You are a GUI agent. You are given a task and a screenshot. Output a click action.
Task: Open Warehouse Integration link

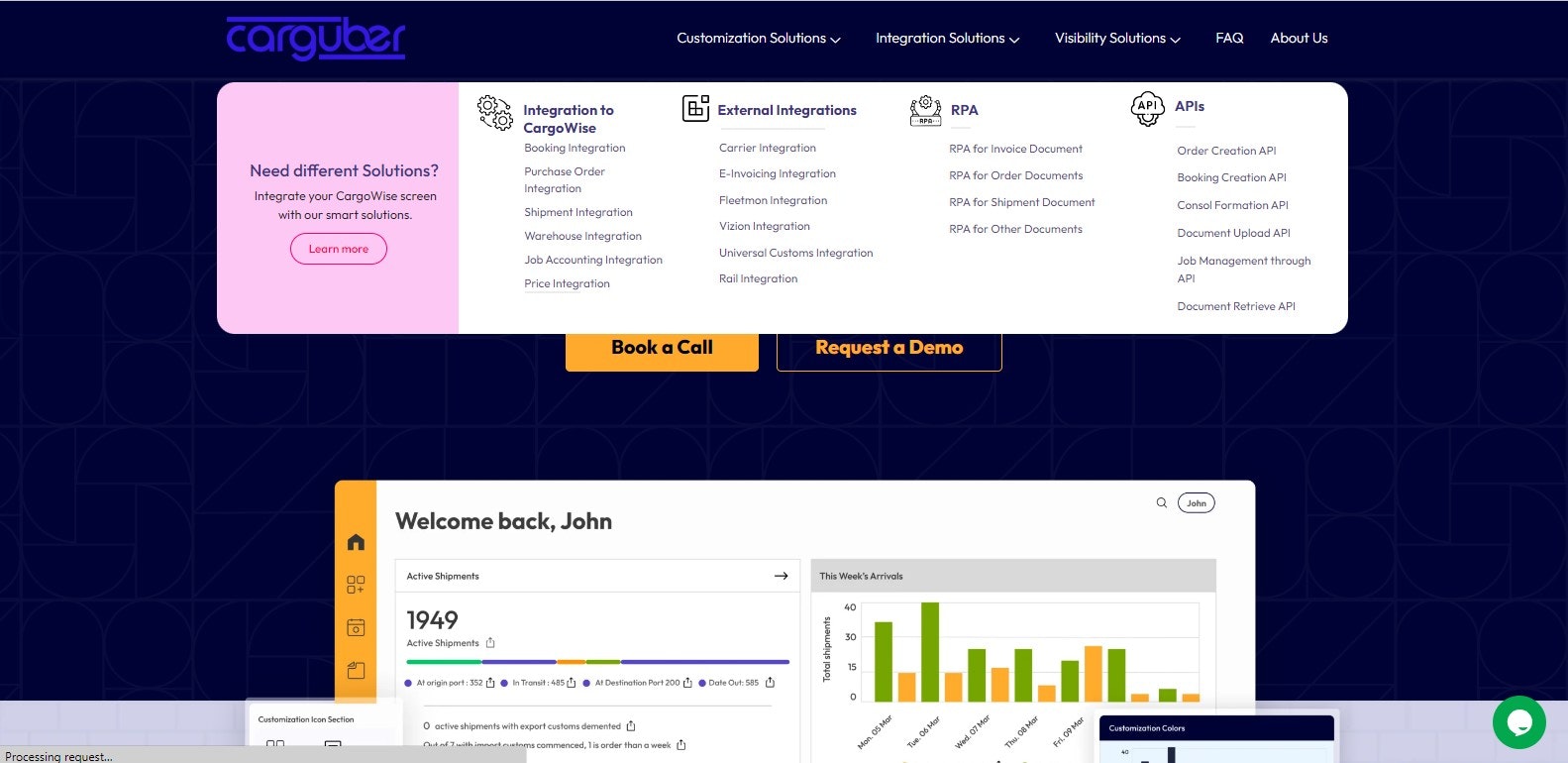[582, 236]
